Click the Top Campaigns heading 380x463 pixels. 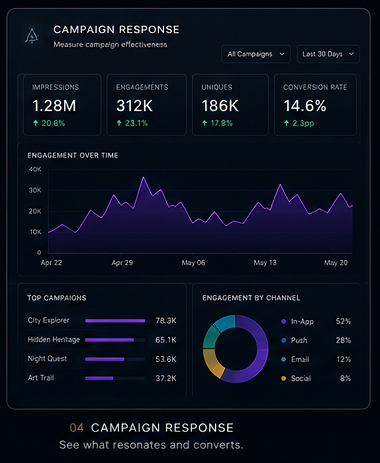[x=57, y=298]
